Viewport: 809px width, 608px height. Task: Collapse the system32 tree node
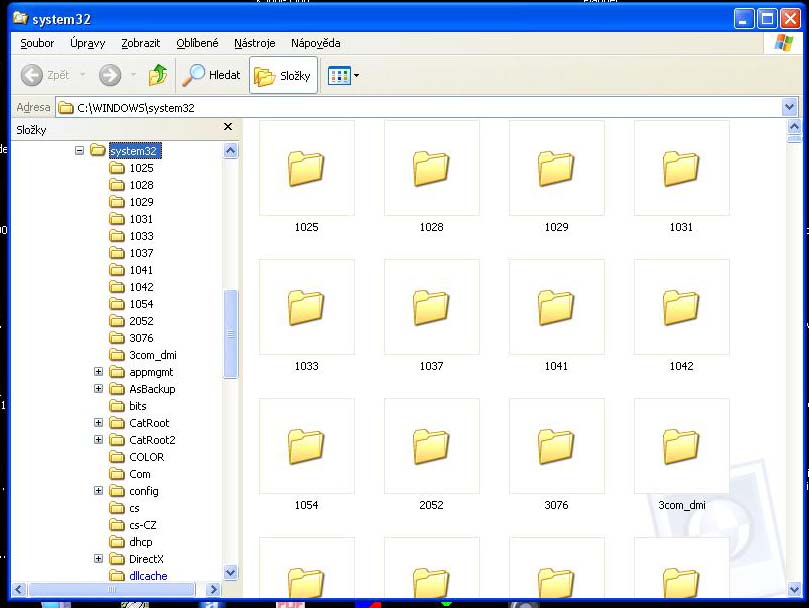click(x=80, y=151)
